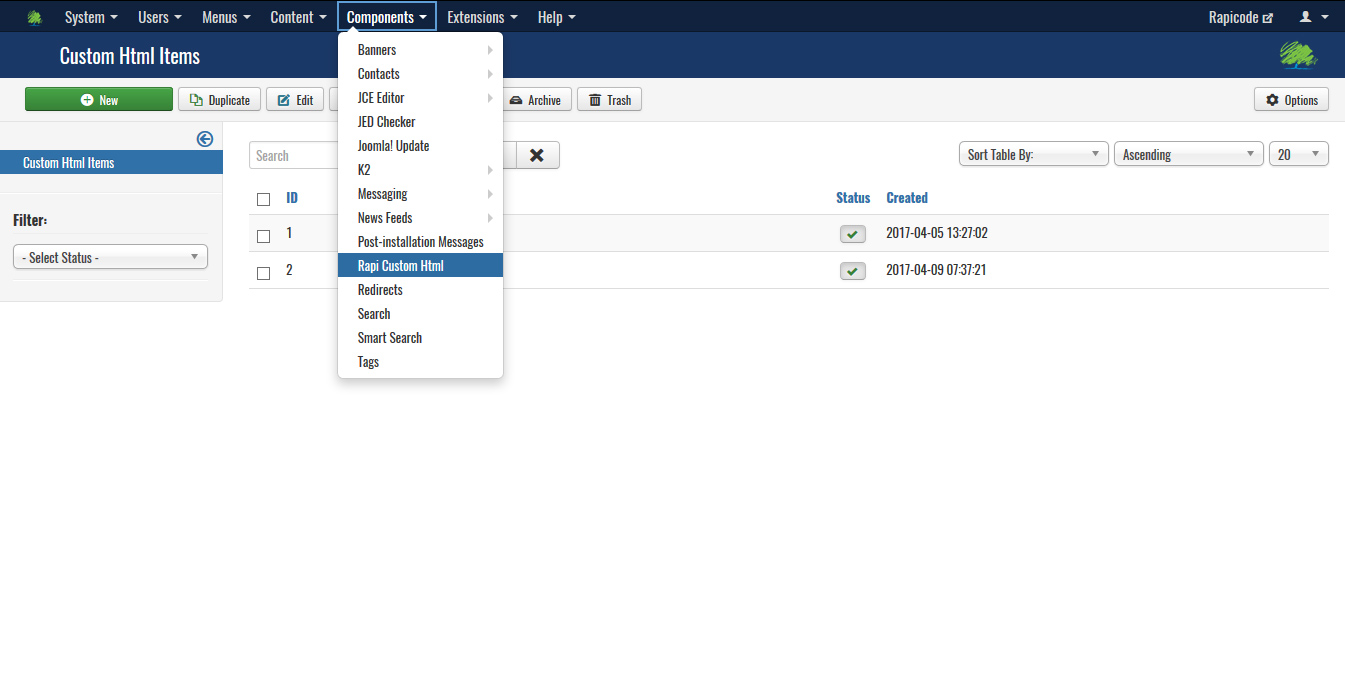
Task: Choose Rapi Custom Html menu entry
Action: click(420, 266)
